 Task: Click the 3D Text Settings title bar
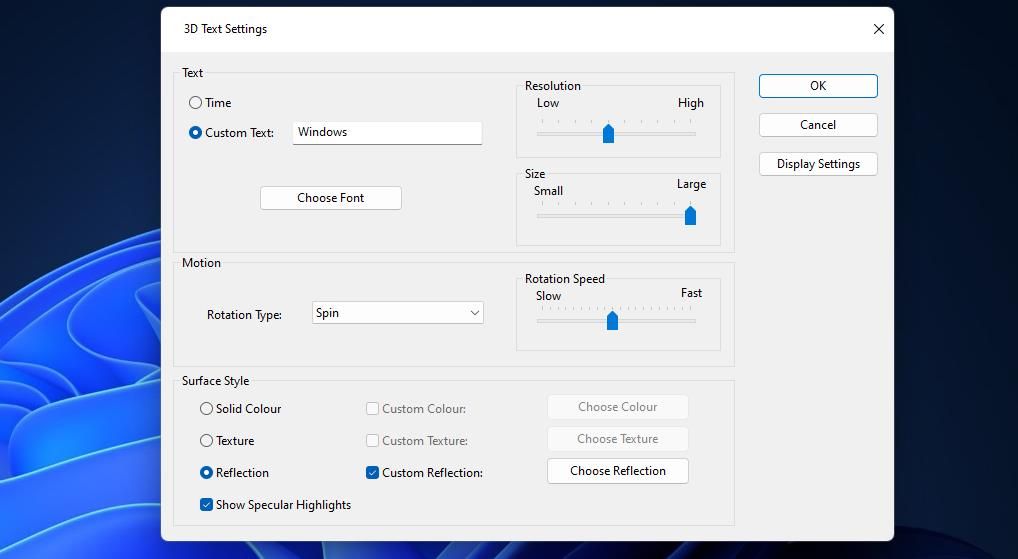[500, 29]
